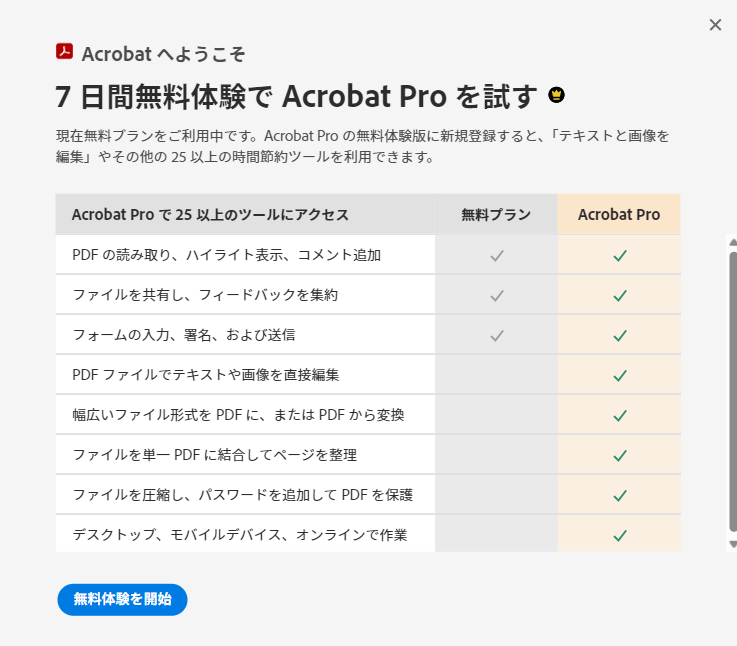
Task: Click green checkmark for ページを整理 row
Action: coord(620,456)
